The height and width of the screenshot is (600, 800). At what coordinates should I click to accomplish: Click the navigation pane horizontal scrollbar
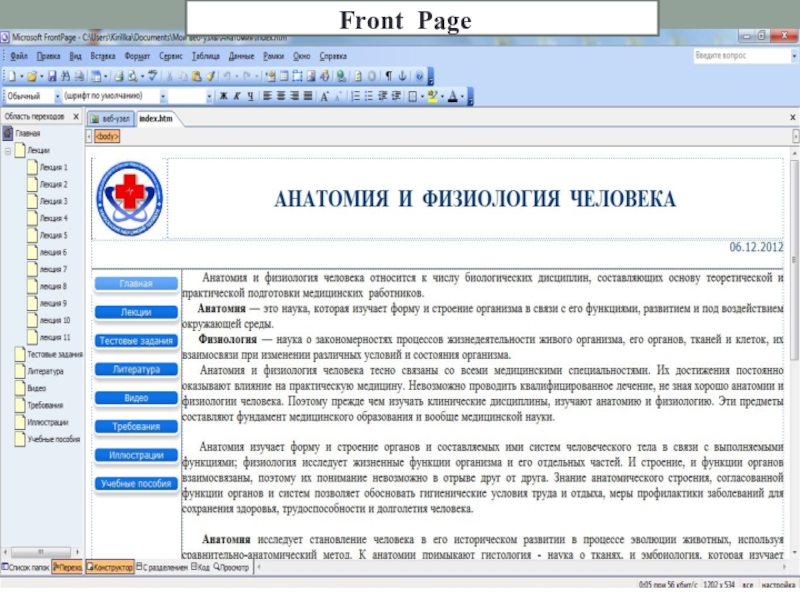[41, 552]
